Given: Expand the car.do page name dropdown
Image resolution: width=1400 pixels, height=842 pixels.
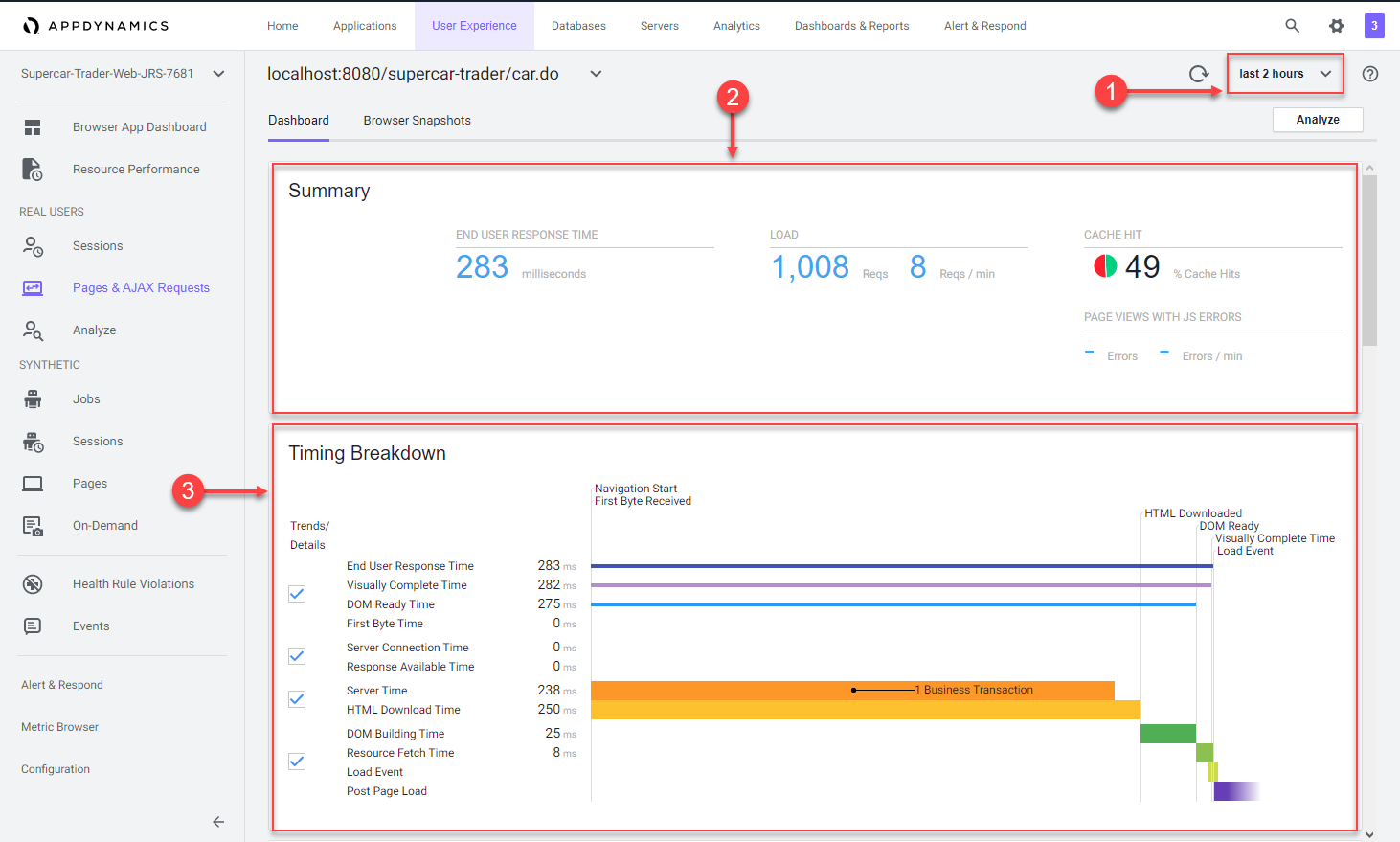Looking at the screenshot, I should (596, 74).
